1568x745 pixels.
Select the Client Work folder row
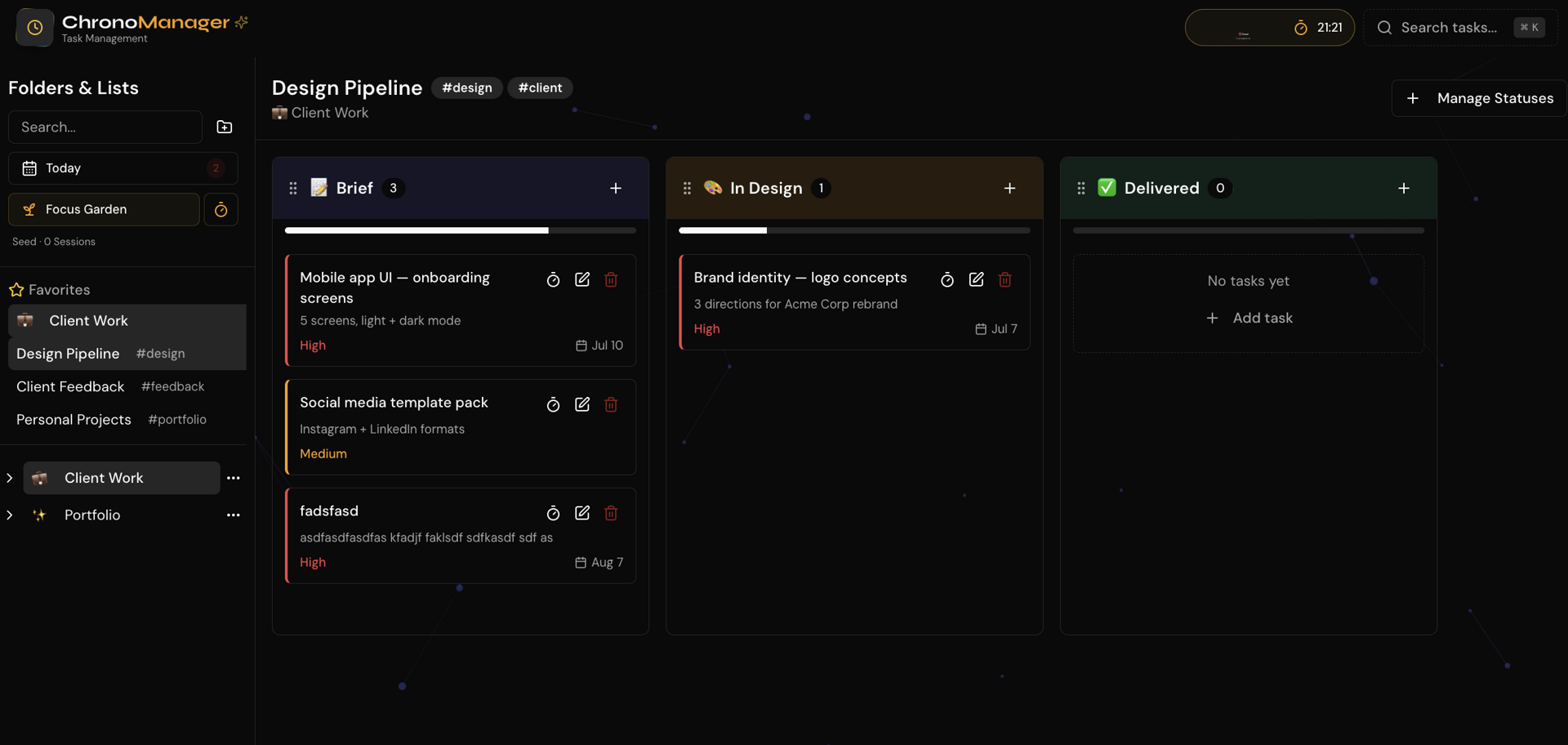(122, 478)
